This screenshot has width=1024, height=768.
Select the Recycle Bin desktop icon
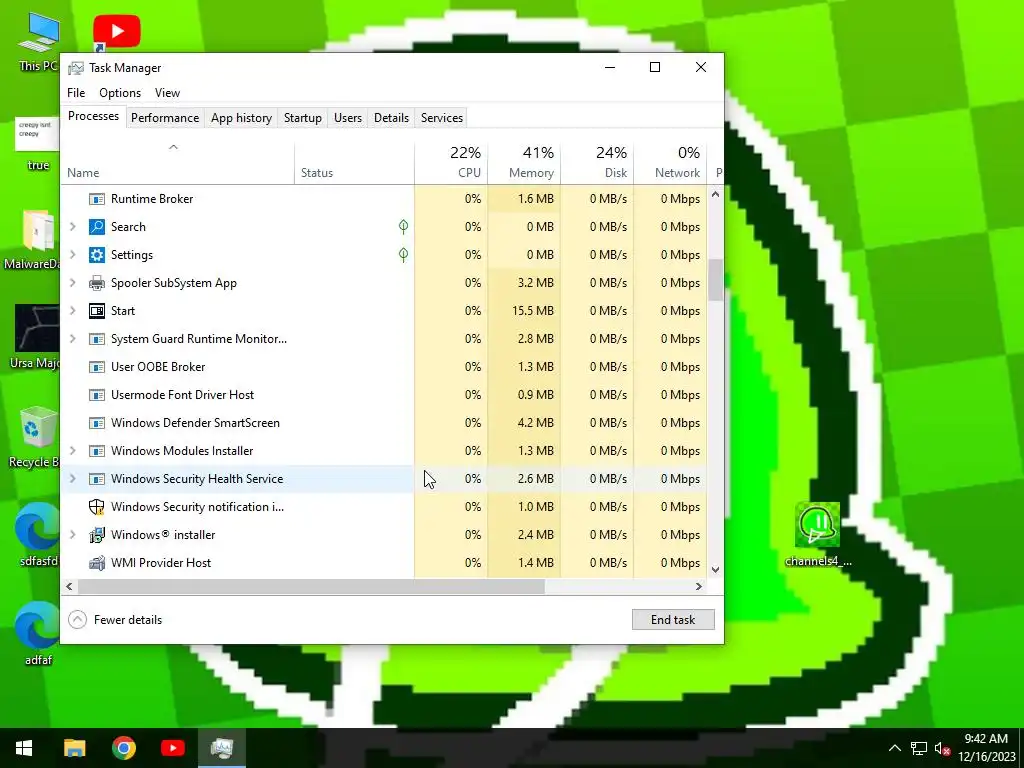37,436
